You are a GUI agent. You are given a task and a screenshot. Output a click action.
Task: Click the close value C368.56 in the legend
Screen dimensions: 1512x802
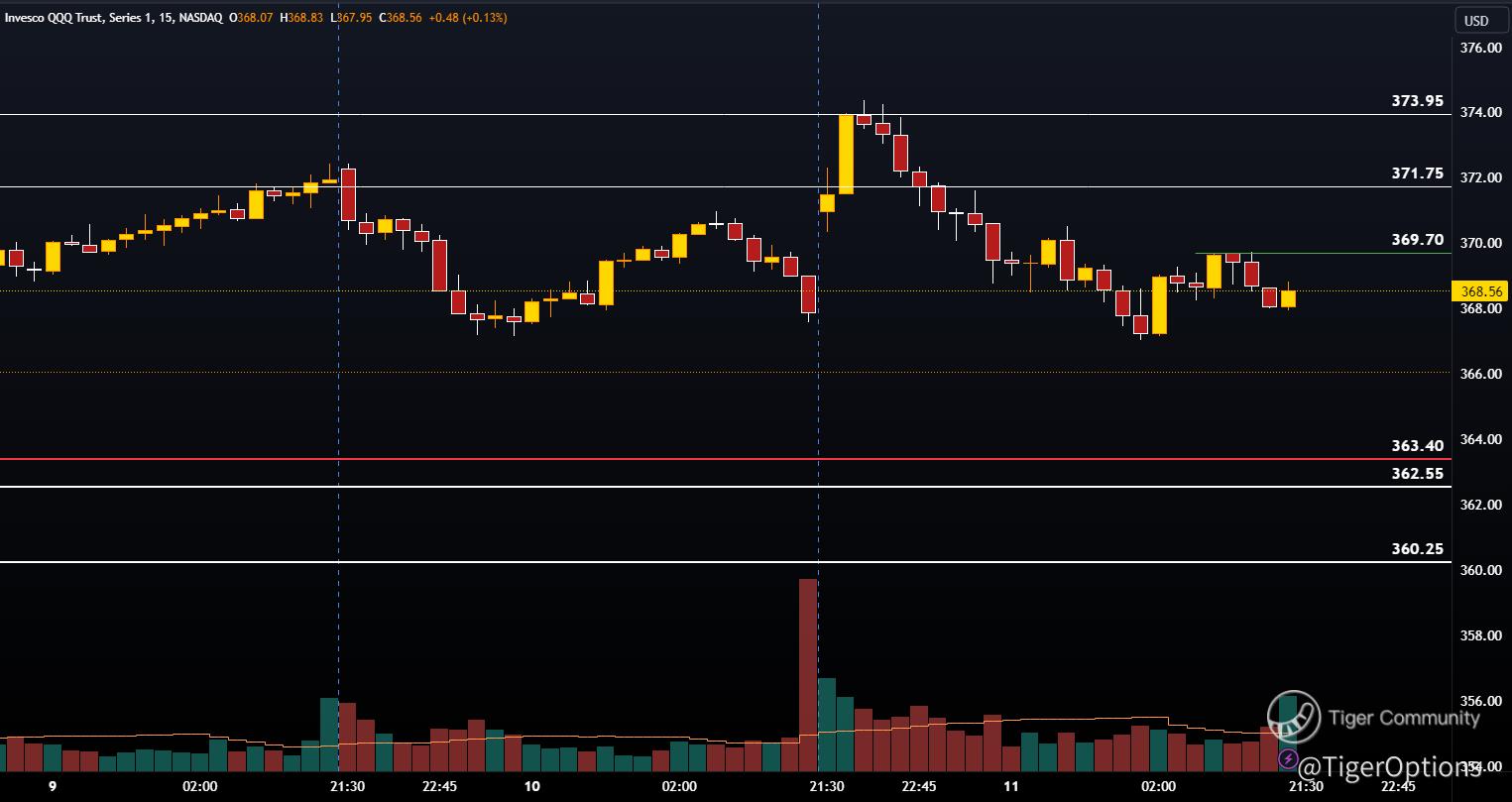point(401,18)
